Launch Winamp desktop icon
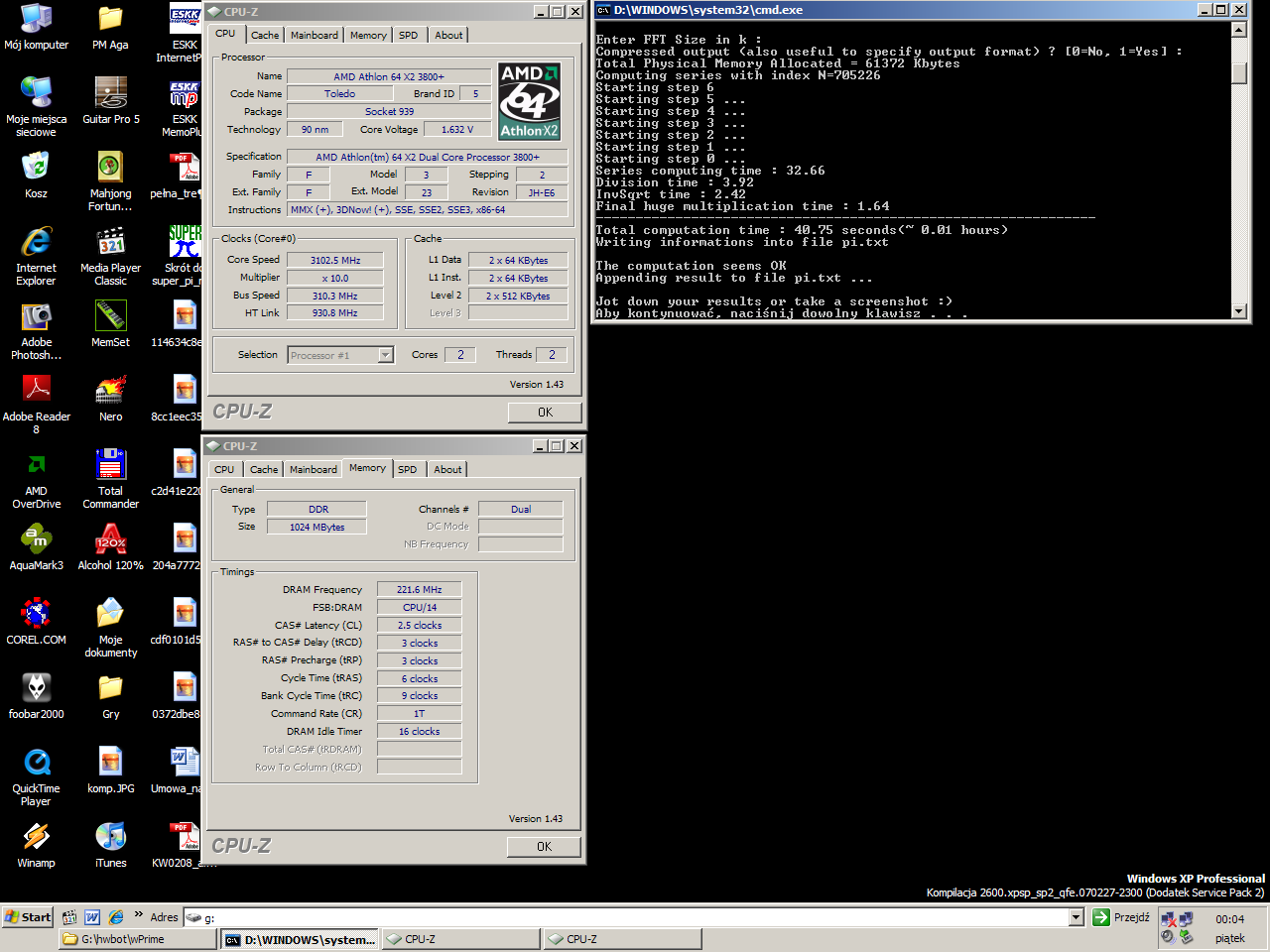This screenshot has height=952, width=1270. pyautogui.click(x=36, y=845)
